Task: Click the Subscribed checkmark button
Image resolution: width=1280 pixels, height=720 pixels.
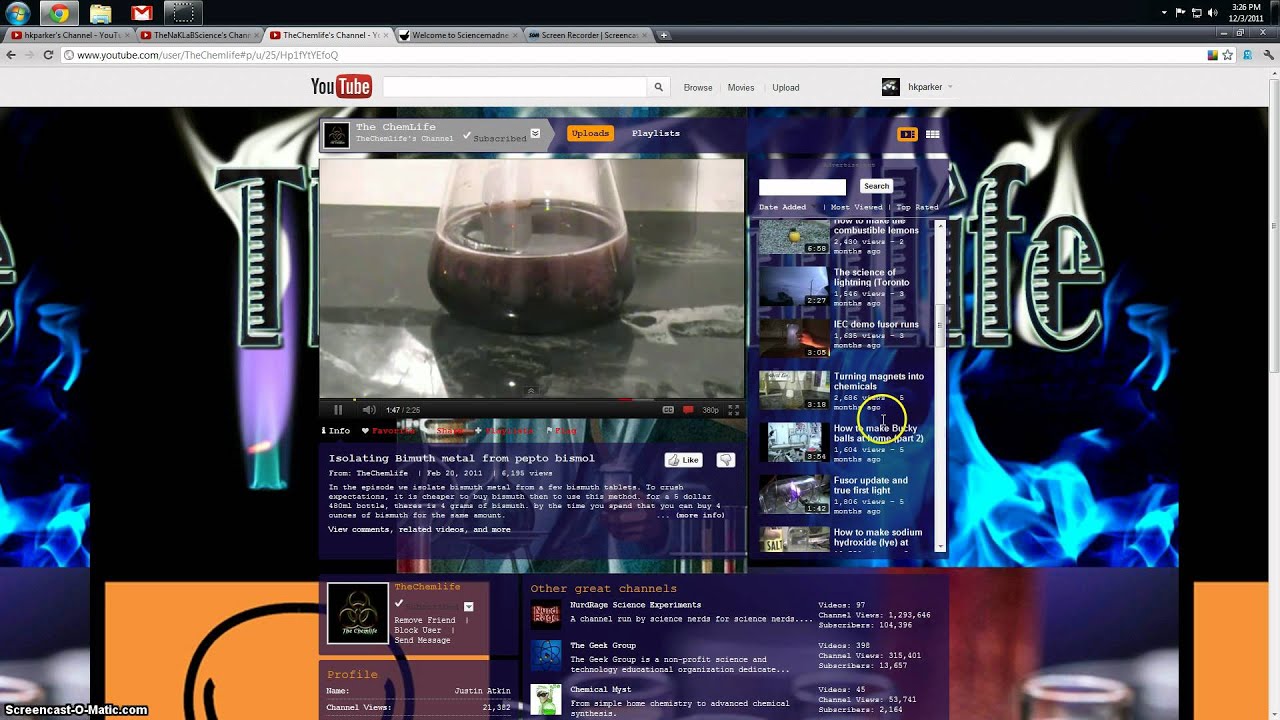Action: pyautogui.click(x=495, y=136)
